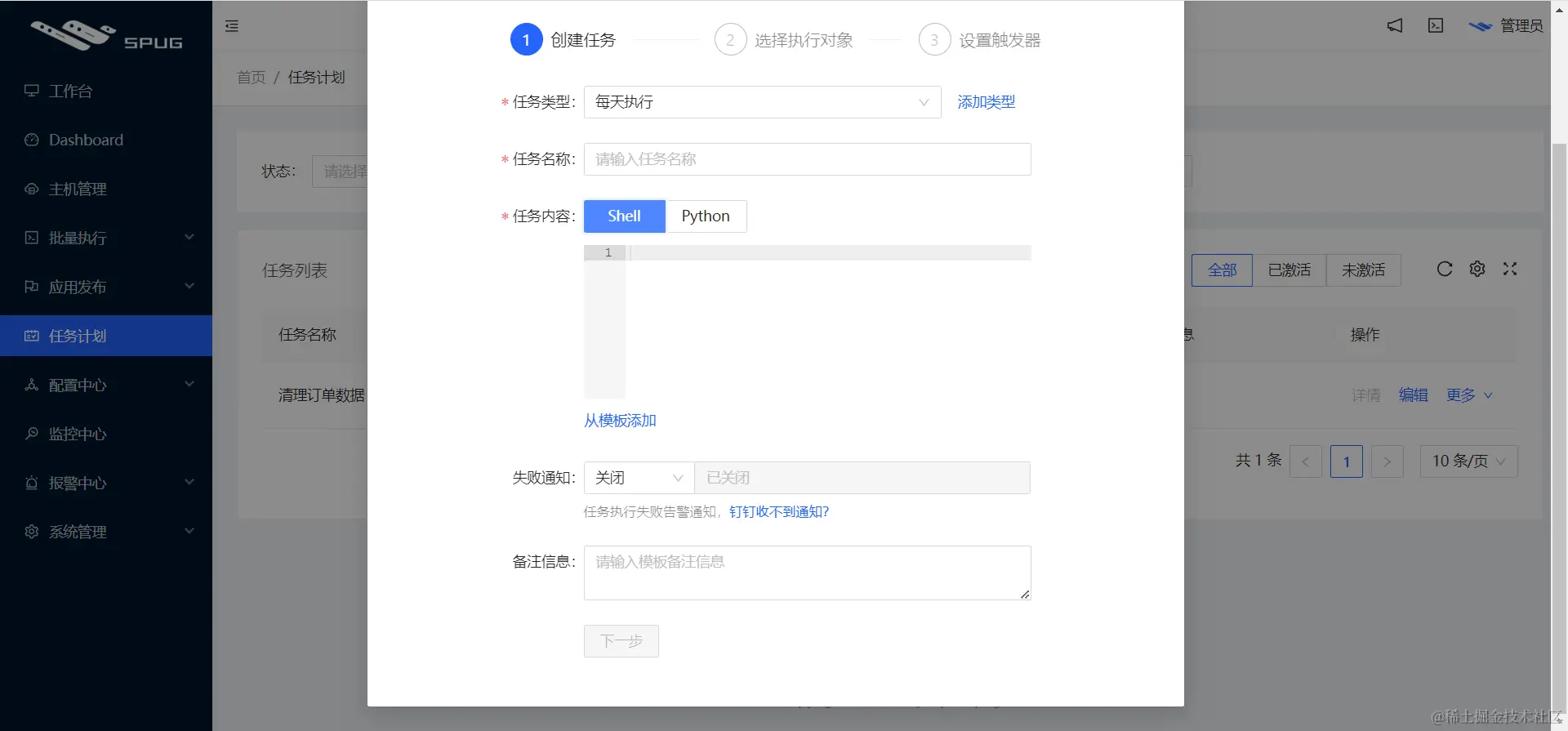The height and width of the screenshot is (731, 1568).
Task: Click the 添加类型 link
Action: coord(987,102)
